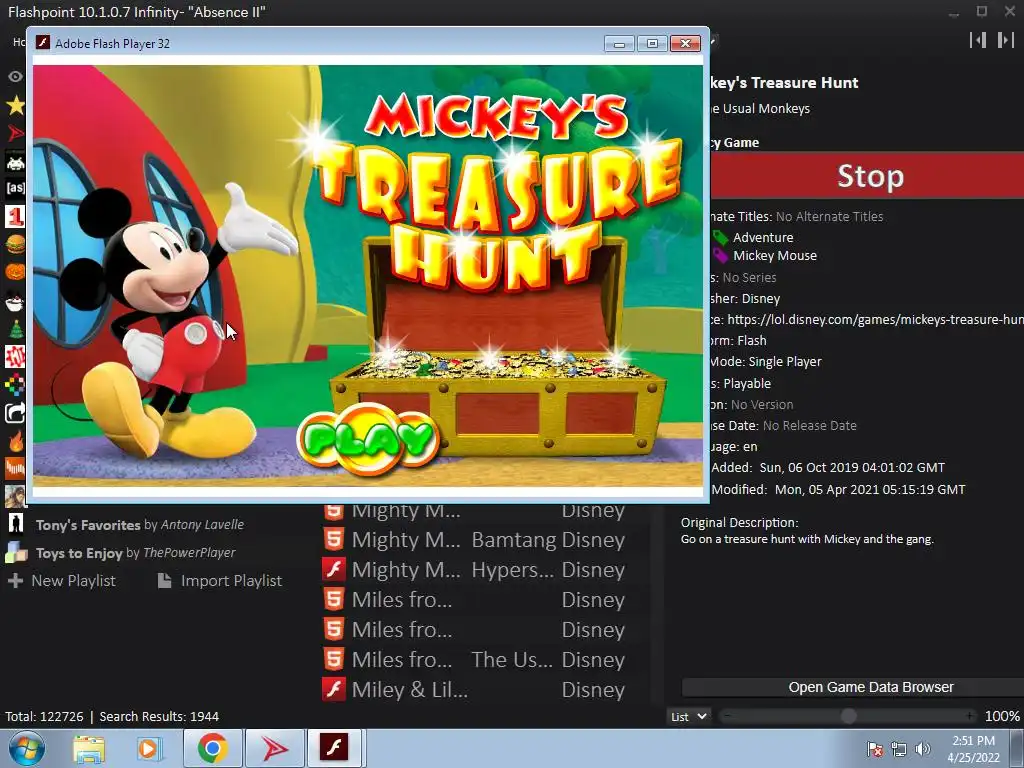Viewport: 1024px width, 768px height.
Task: Click Search Results: 1944 in status bar
Action: 159,716
